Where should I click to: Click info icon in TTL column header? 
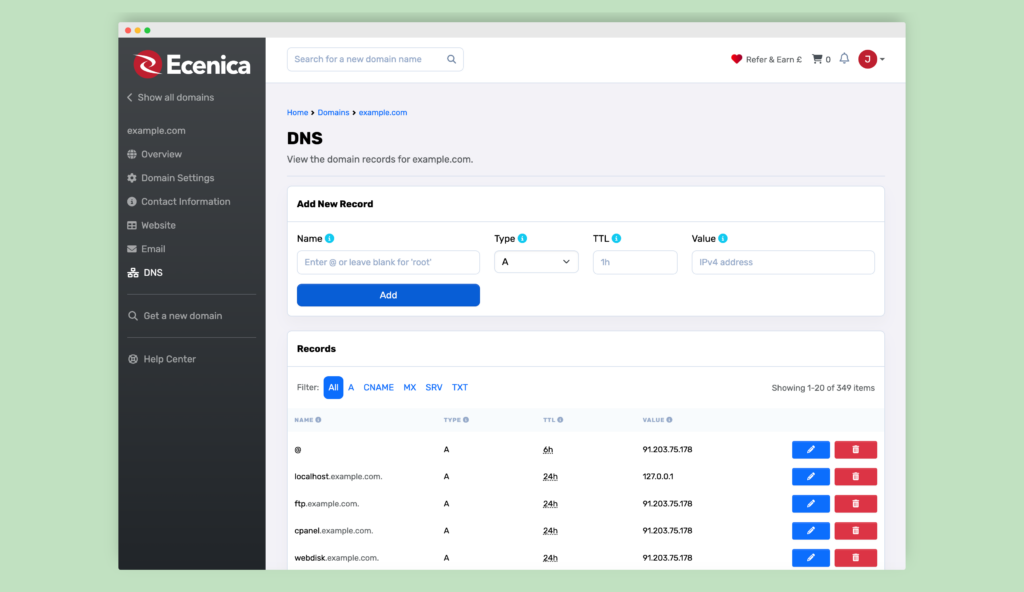click(x=560, y=420)
